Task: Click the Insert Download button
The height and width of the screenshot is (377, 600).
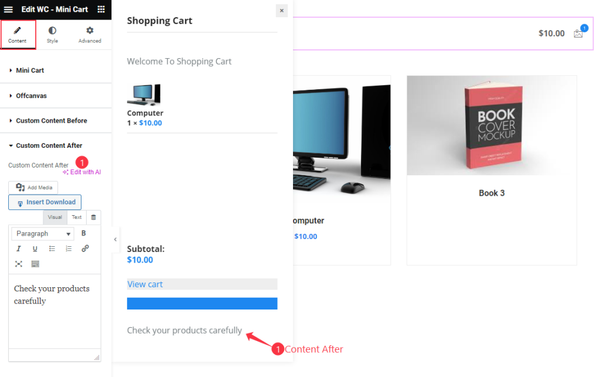Action: pyautogui.click(x=45, y=202)
